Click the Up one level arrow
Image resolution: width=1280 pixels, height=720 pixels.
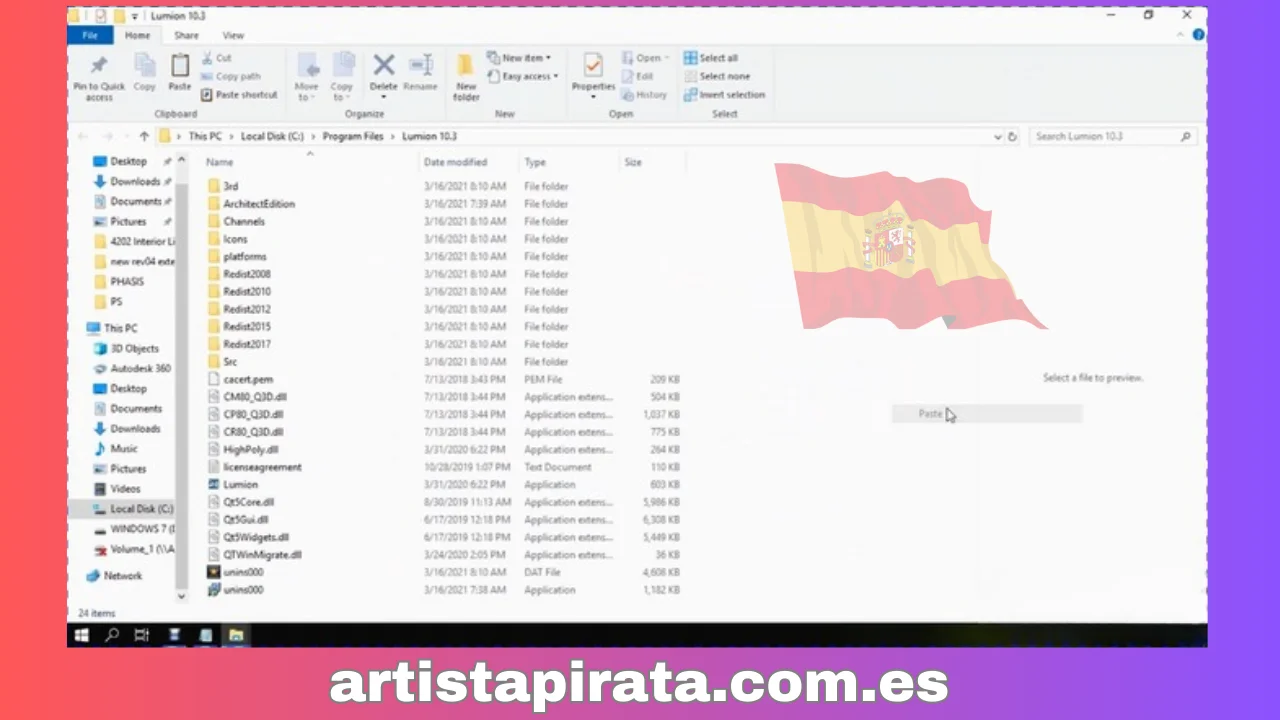144,136
